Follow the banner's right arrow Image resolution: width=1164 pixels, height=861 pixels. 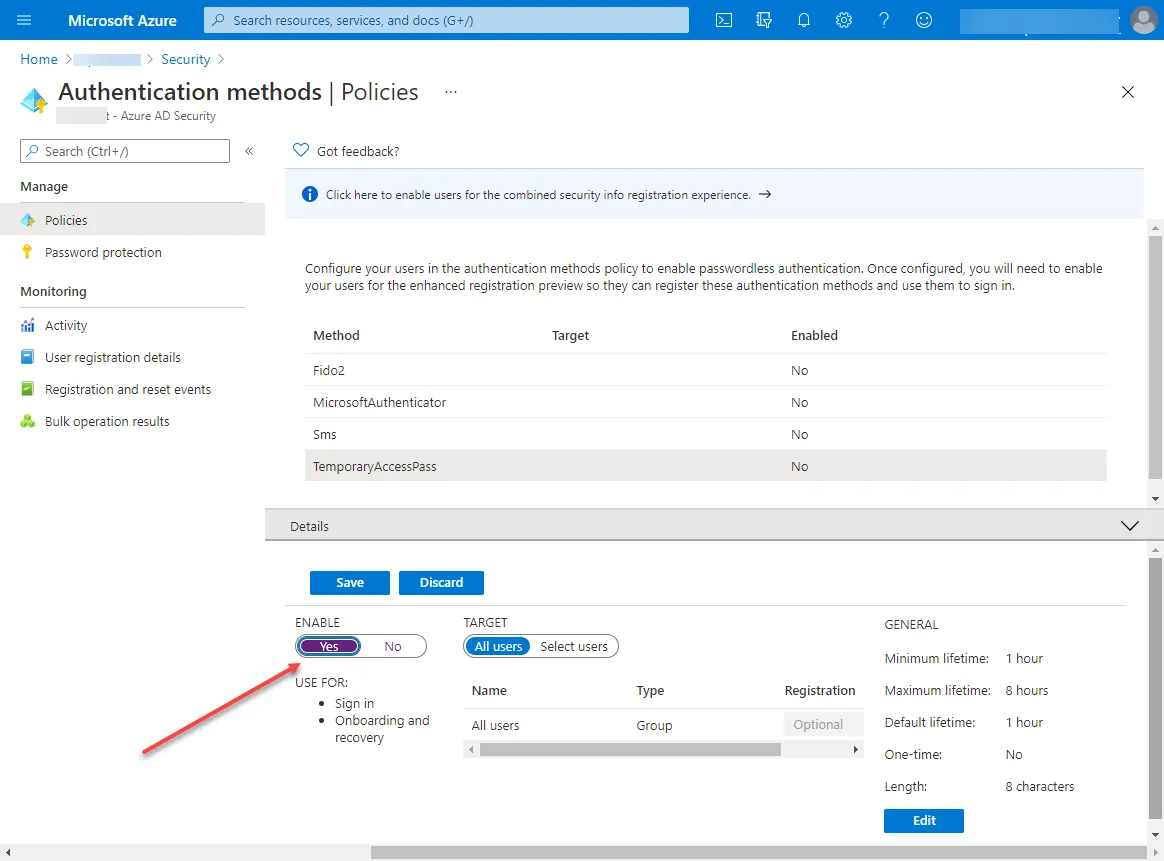[x=765, y=194]
